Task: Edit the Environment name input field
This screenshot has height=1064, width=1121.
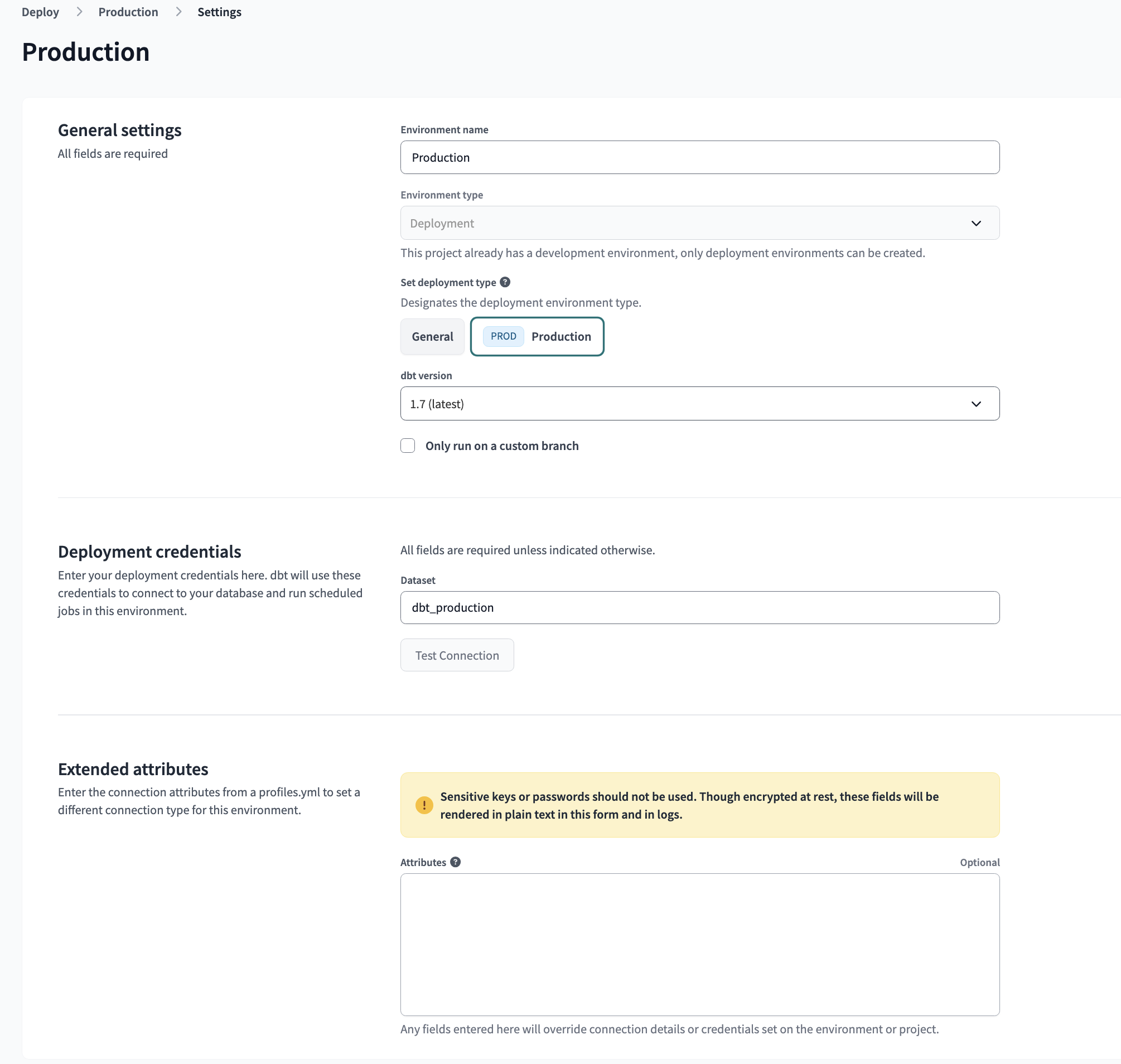Action: [x=699, y=157]
